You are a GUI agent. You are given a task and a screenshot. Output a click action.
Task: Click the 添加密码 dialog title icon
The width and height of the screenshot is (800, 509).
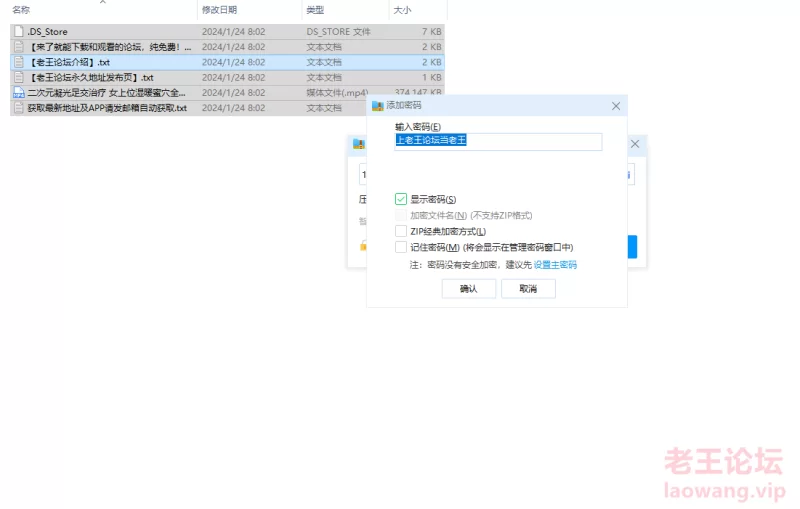click(x=378, y=106)
